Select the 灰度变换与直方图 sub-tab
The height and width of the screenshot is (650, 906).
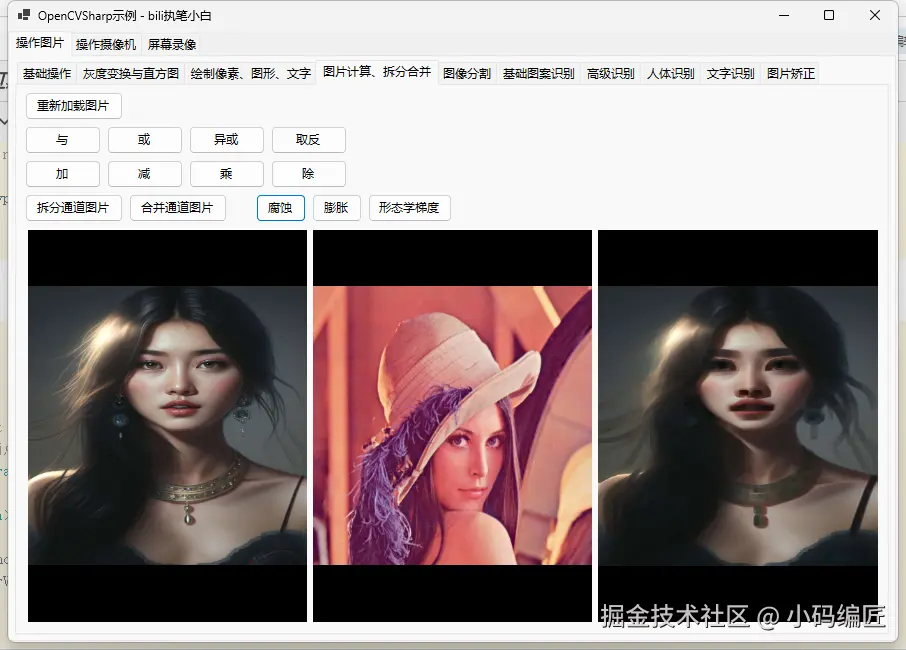pyautogui.click(x=131, y=73)
